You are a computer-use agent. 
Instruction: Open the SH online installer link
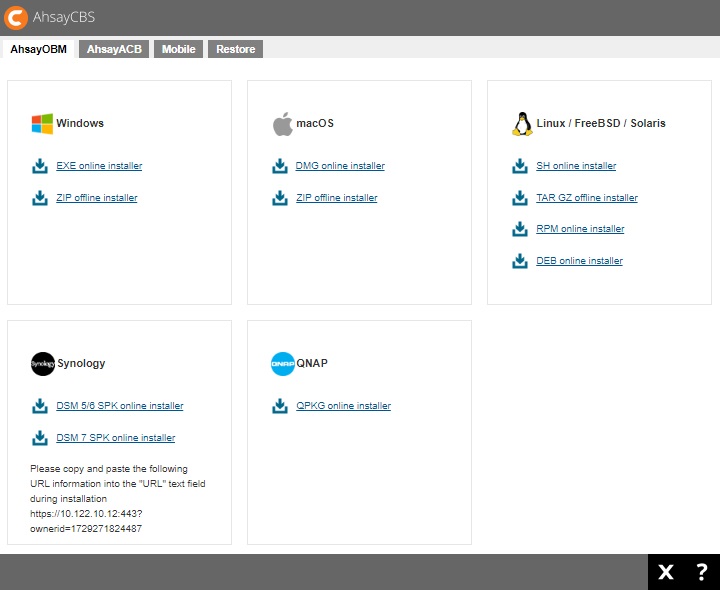tap(576, 166)
